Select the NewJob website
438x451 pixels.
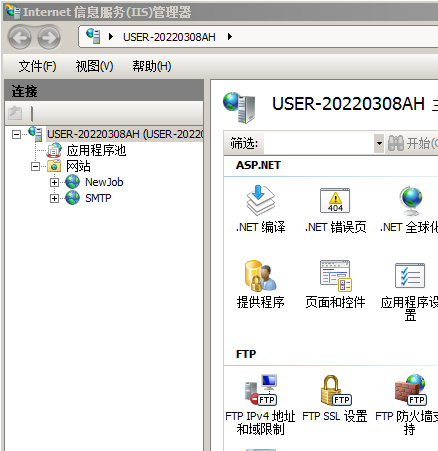coord(104,182)
